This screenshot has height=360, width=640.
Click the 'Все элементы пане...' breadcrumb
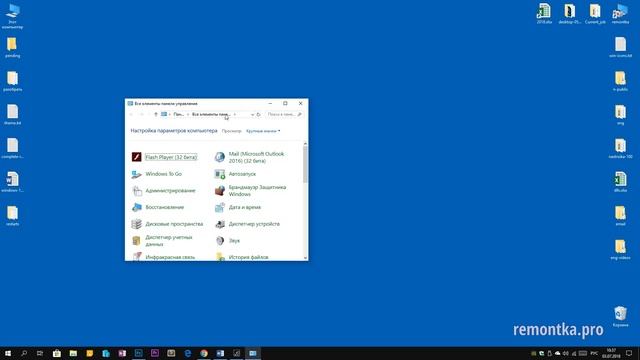coord(211,115)
